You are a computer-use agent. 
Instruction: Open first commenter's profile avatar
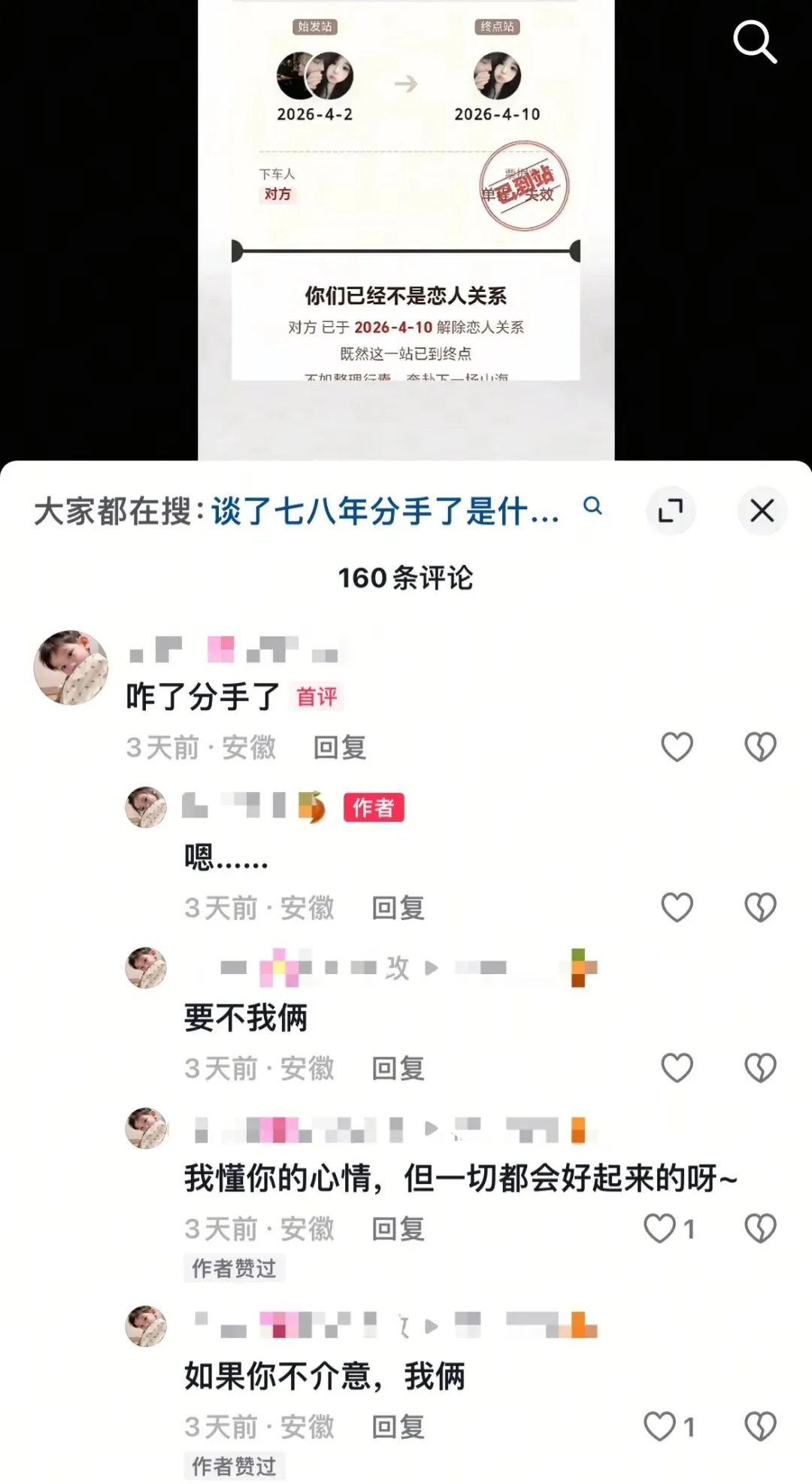tap(71, 667)
